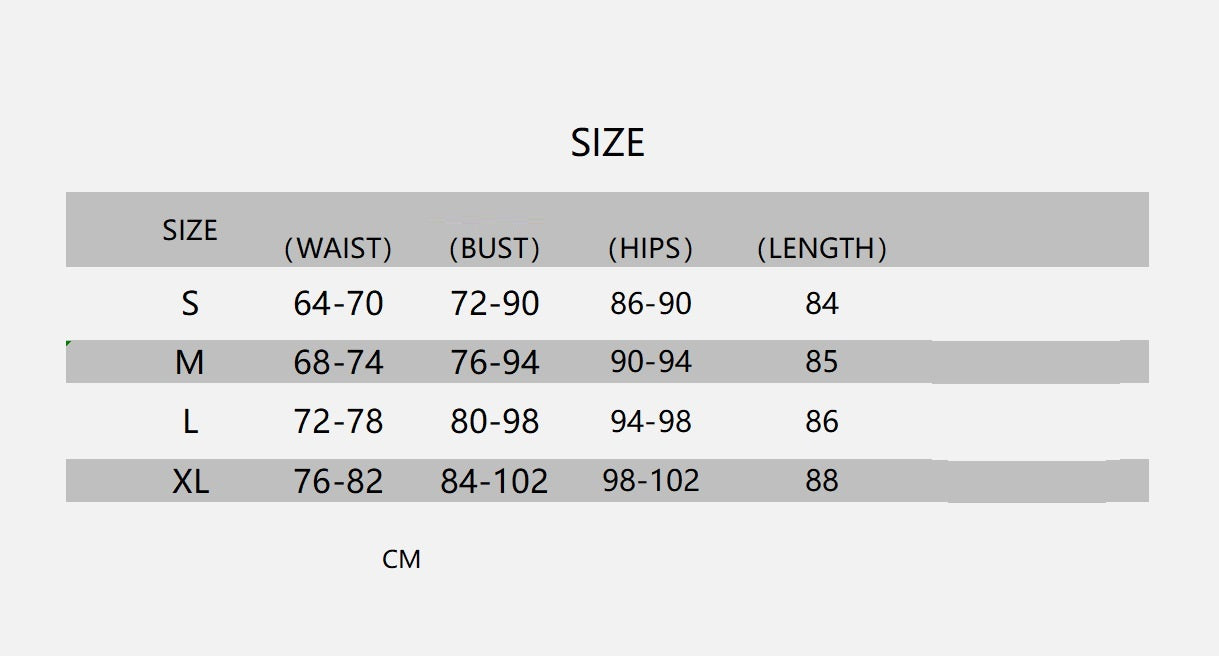Click the 64-70 waist value
Screen dimensions: 1219x656
click(x=338, y=303)
